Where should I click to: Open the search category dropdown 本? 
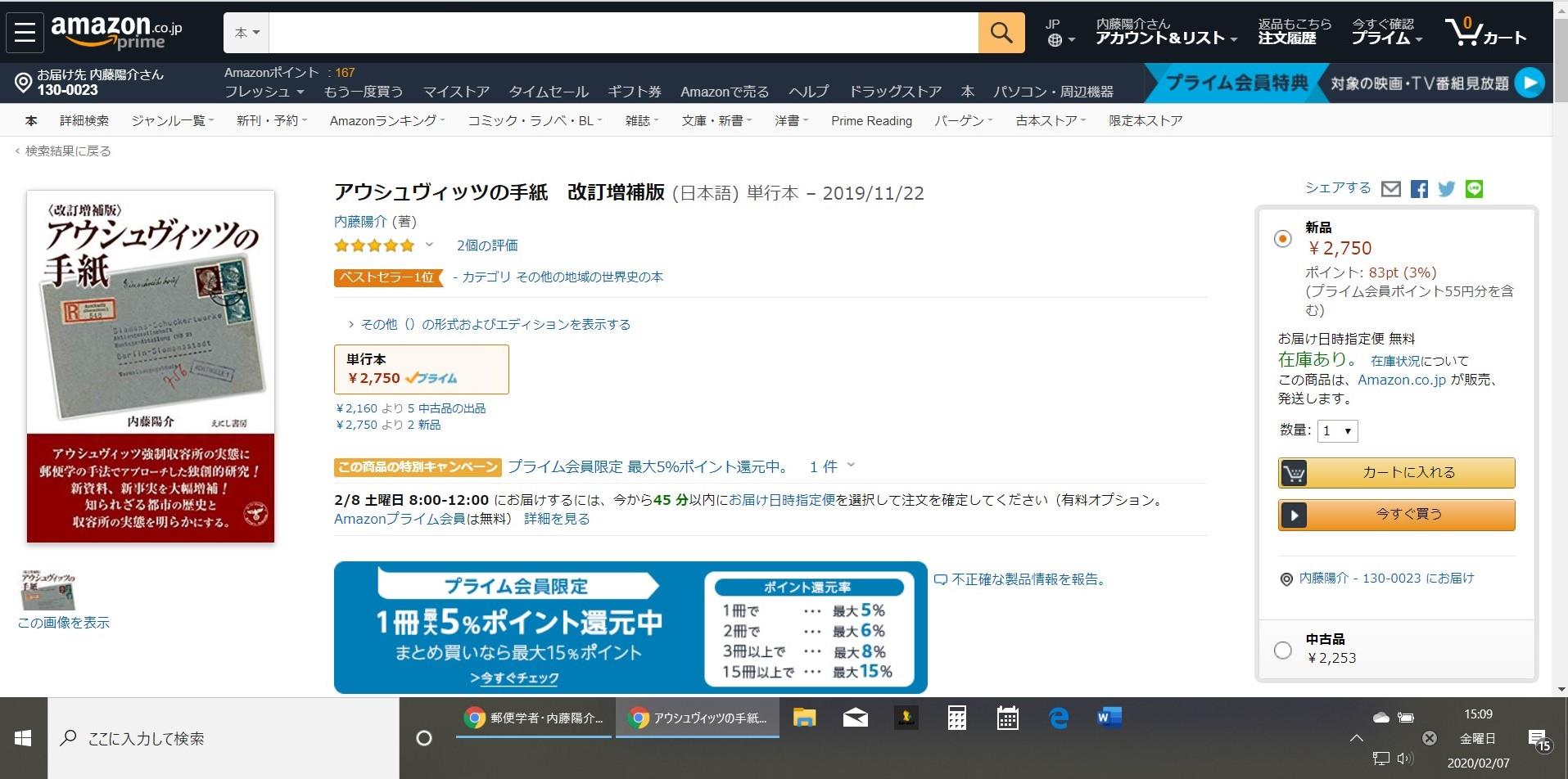246,33
